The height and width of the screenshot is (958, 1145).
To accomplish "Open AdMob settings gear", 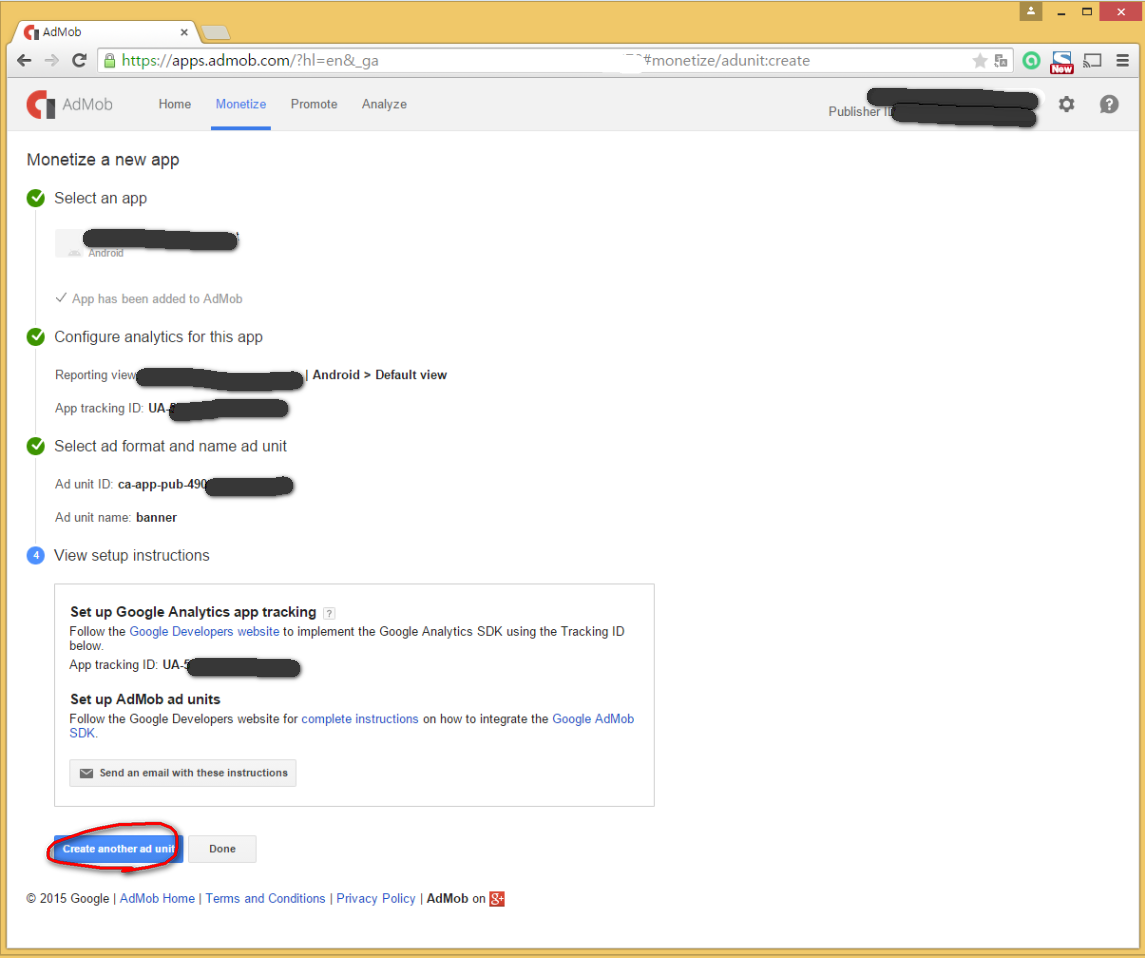I will coord(1066,104).
